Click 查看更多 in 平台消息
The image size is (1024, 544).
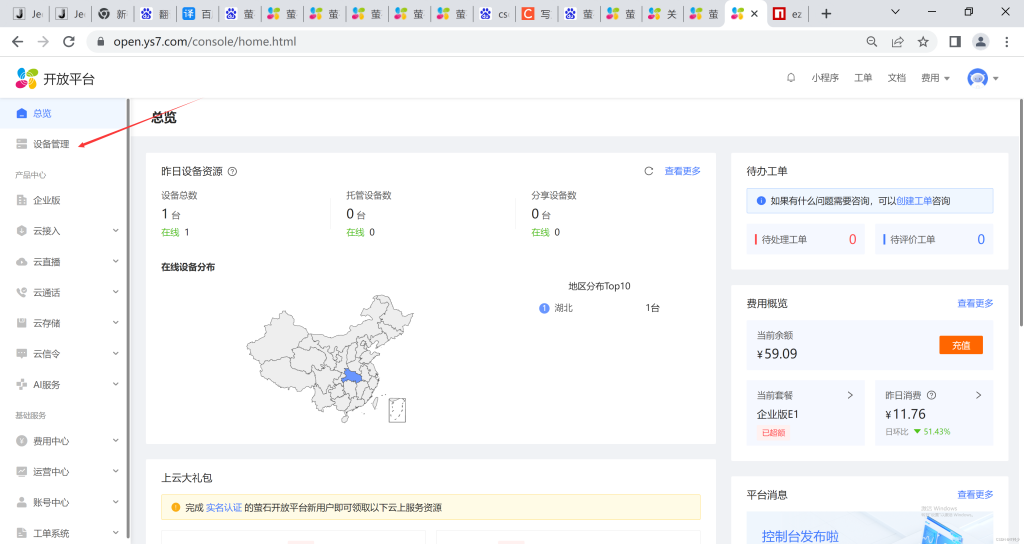pos(975,495)
